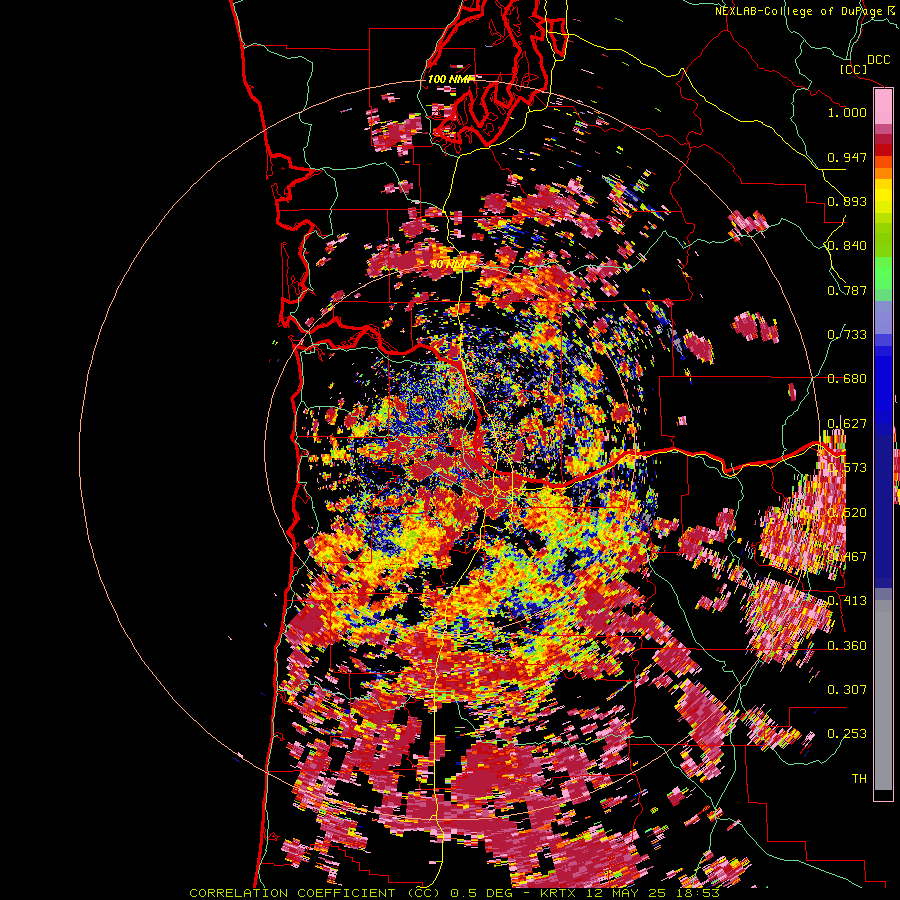Select the CORRELATION COEFFICIENT (CC) title text
This screenshot has height=900, width=900.
(315, 893)
